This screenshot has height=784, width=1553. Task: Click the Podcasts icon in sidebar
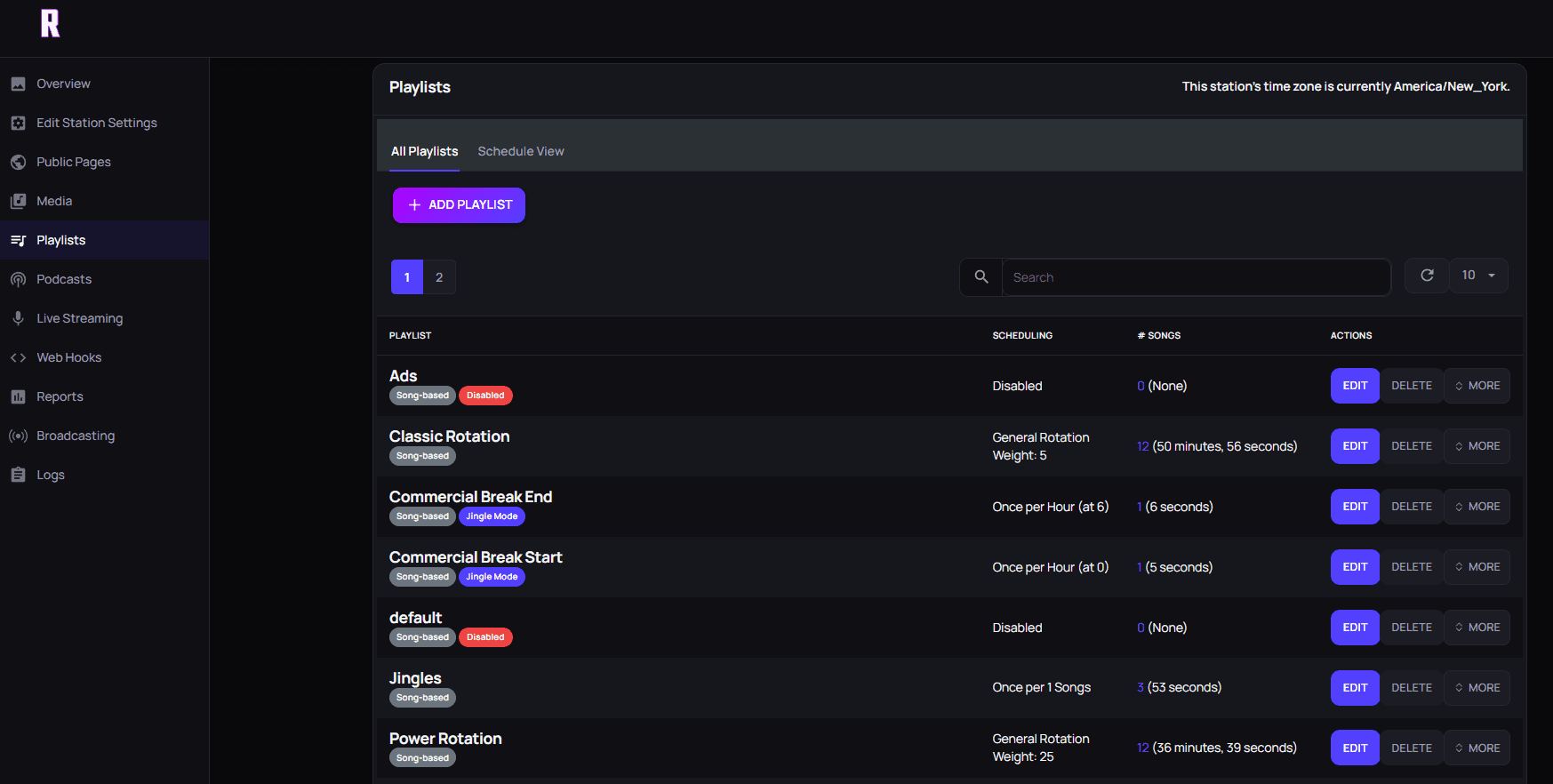18,279
